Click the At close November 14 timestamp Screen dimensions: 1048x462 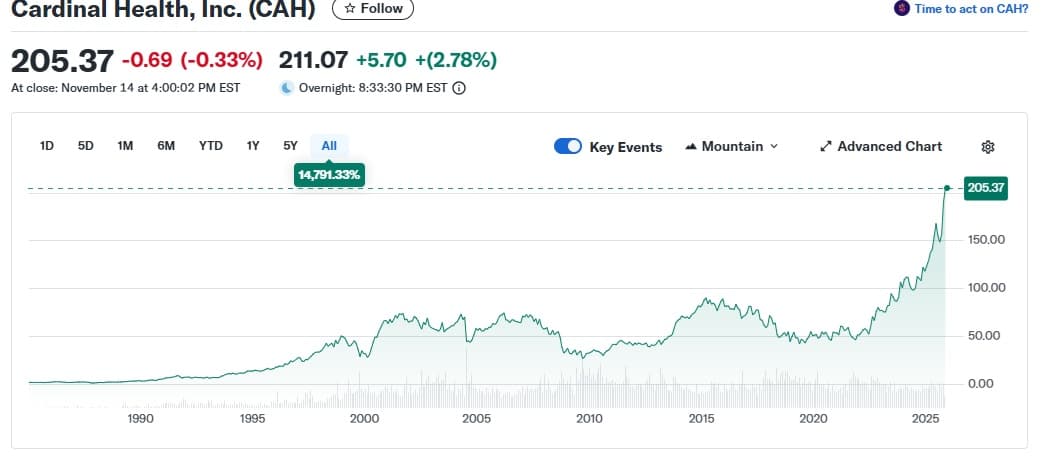click(x=126, y=88)
